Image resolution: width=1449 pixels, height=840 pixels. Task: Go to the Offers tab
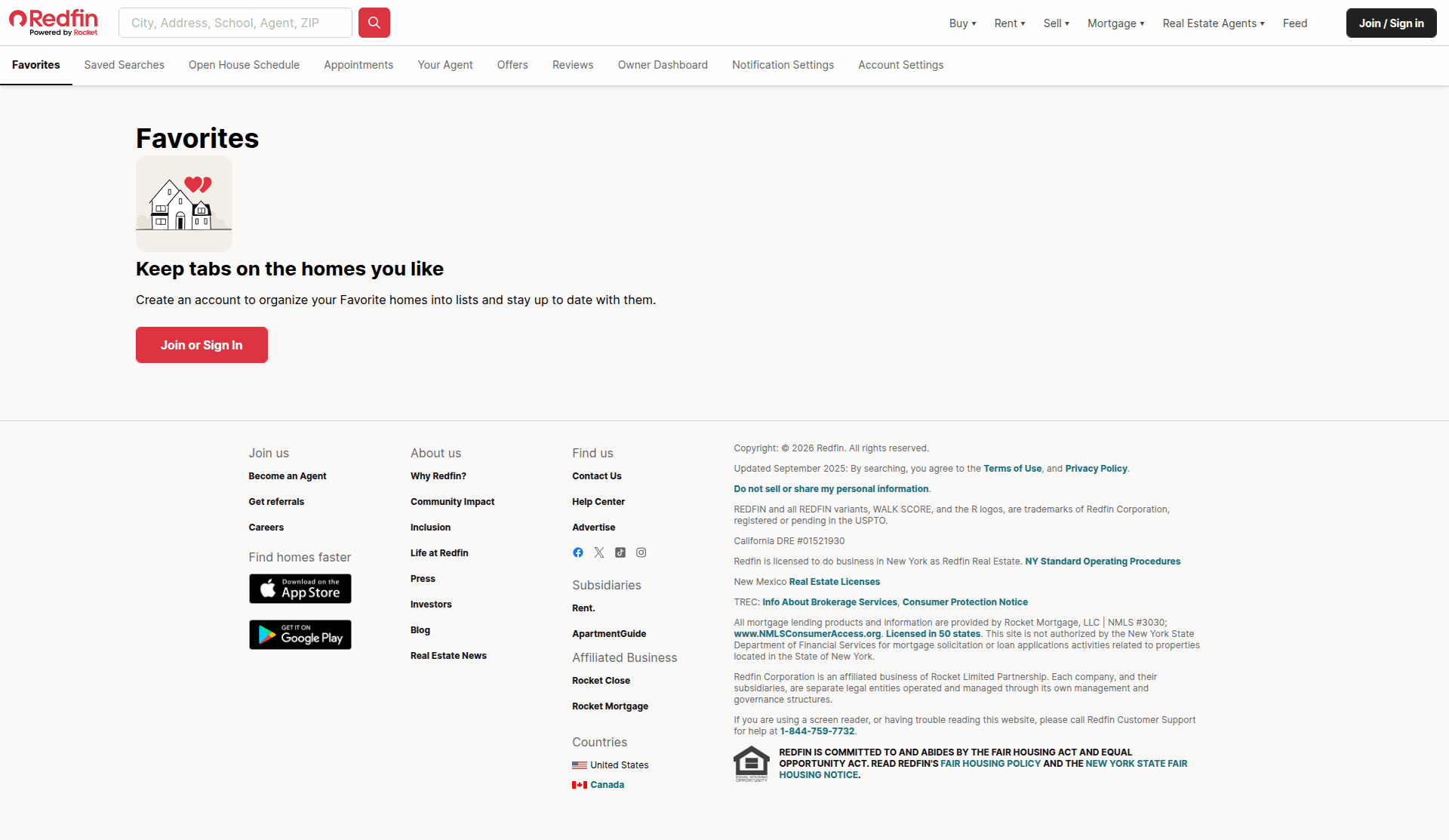pos(512,65)
